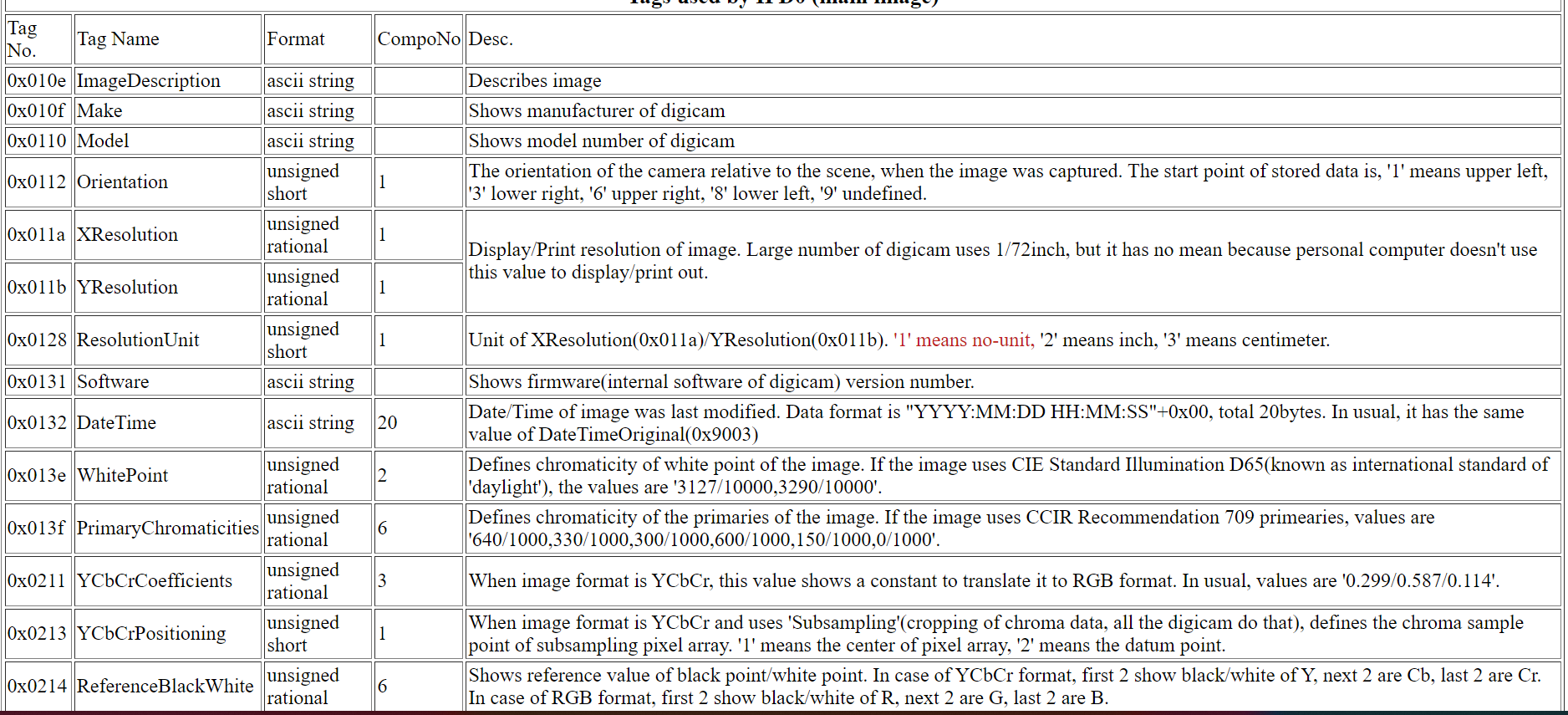Click Orientation's 'unsigned short' format cell
This screenshot has width=1568, height=715.
[x=318, y=182]
